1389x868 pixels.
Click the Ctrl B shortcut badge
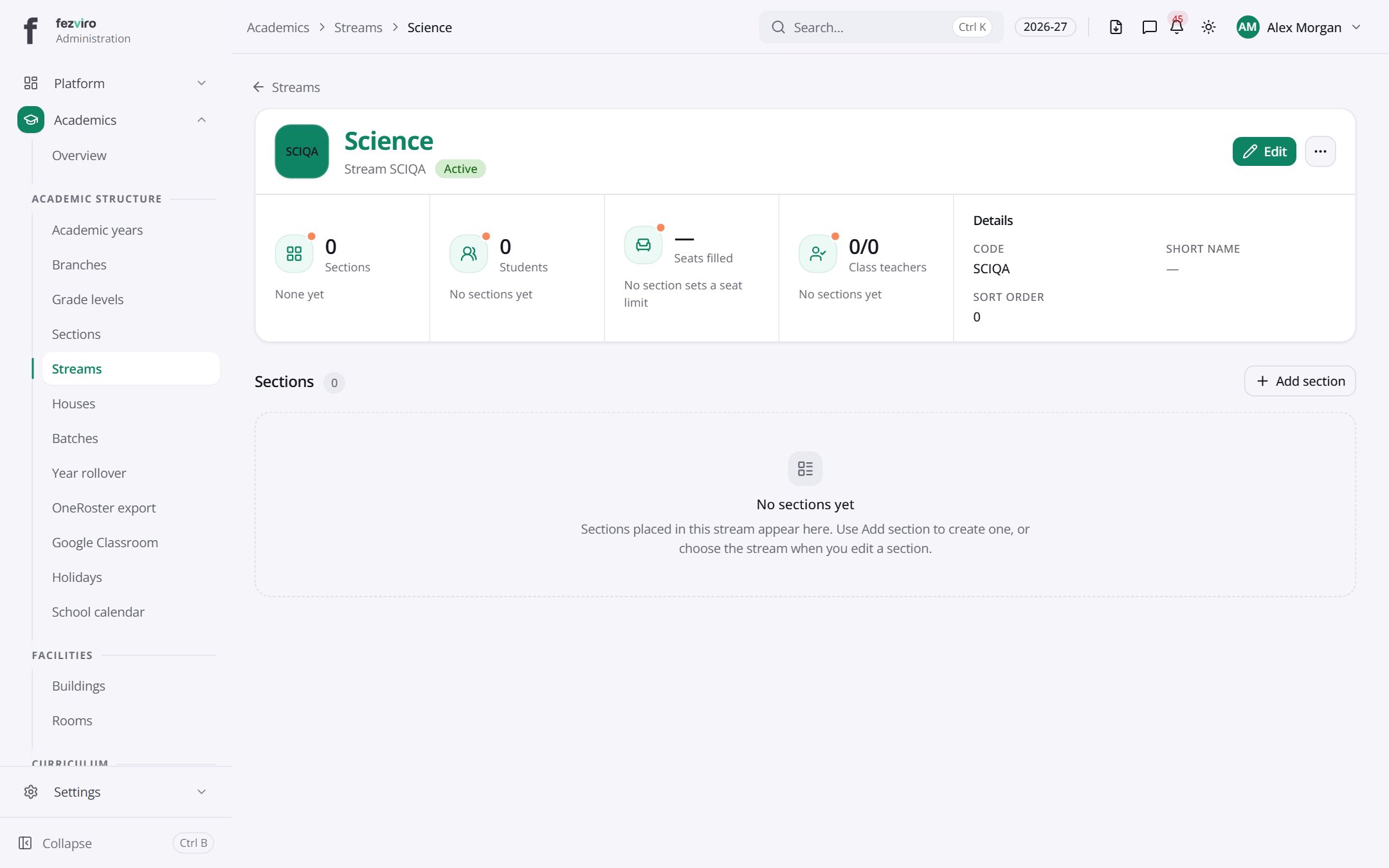tap(193, 843)
